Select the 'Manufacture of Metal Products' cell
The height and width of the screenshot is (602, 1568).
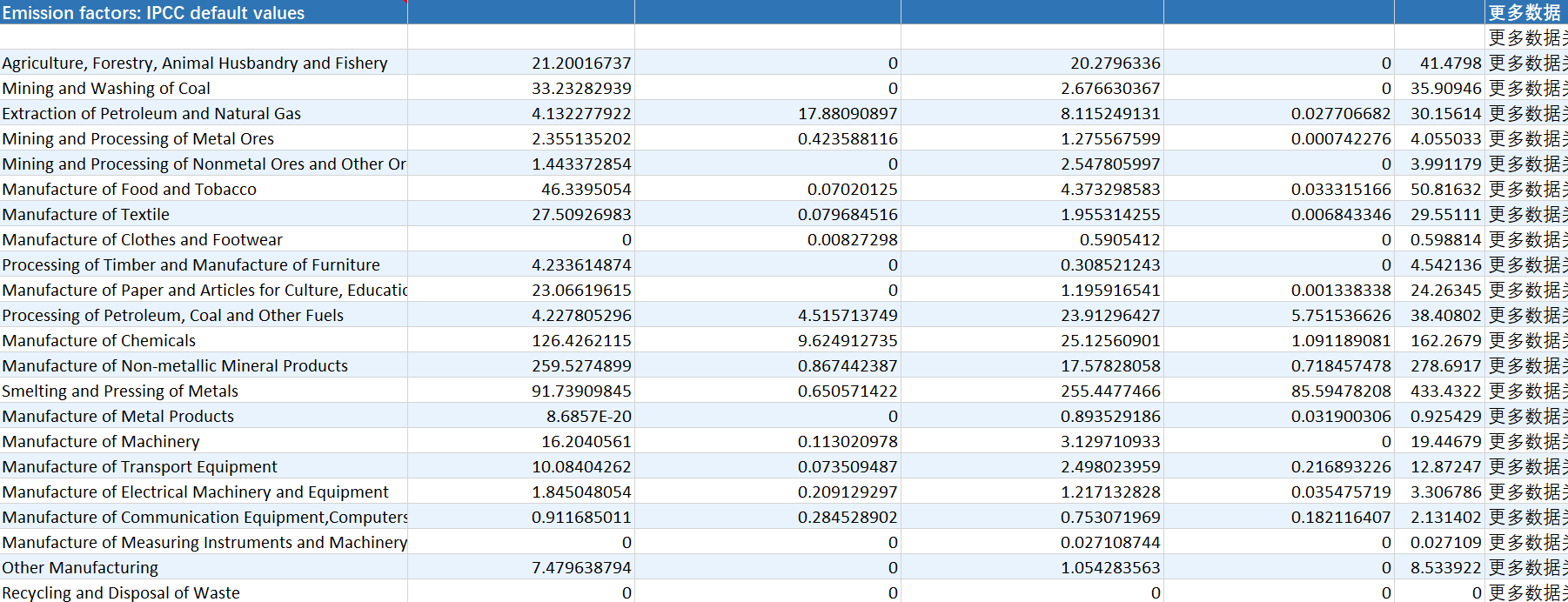coord(204,416)
